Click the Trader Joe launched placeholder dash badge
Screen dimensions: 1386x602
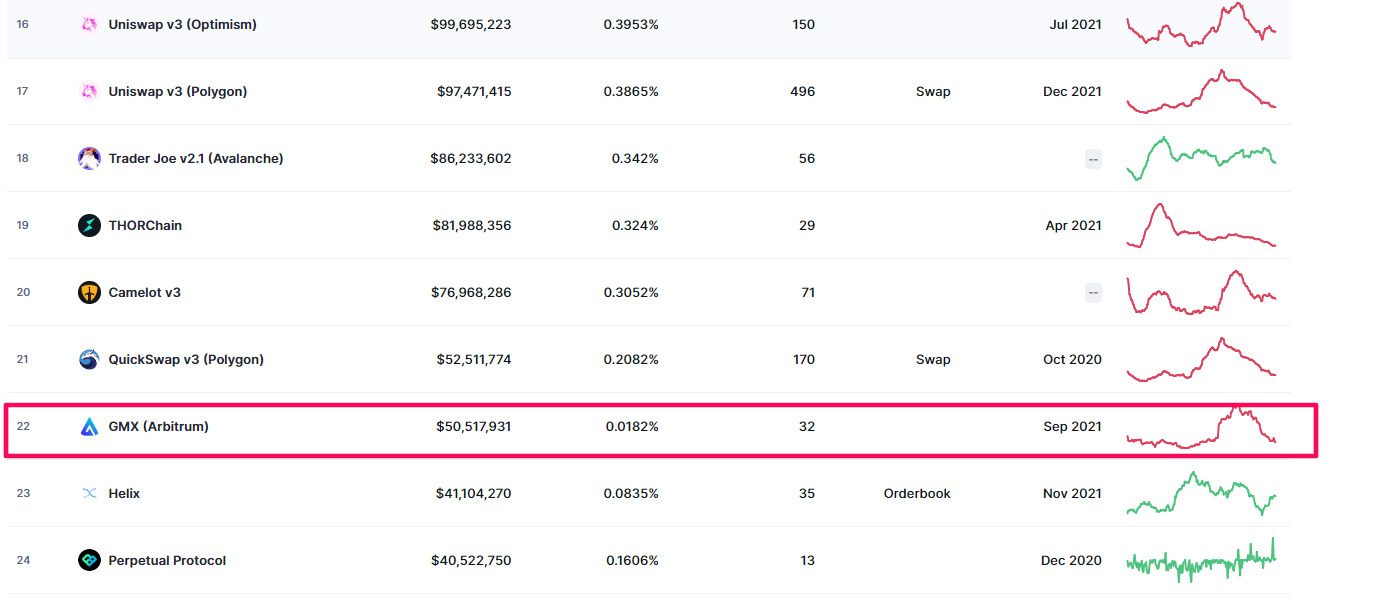pos(1093,159)
